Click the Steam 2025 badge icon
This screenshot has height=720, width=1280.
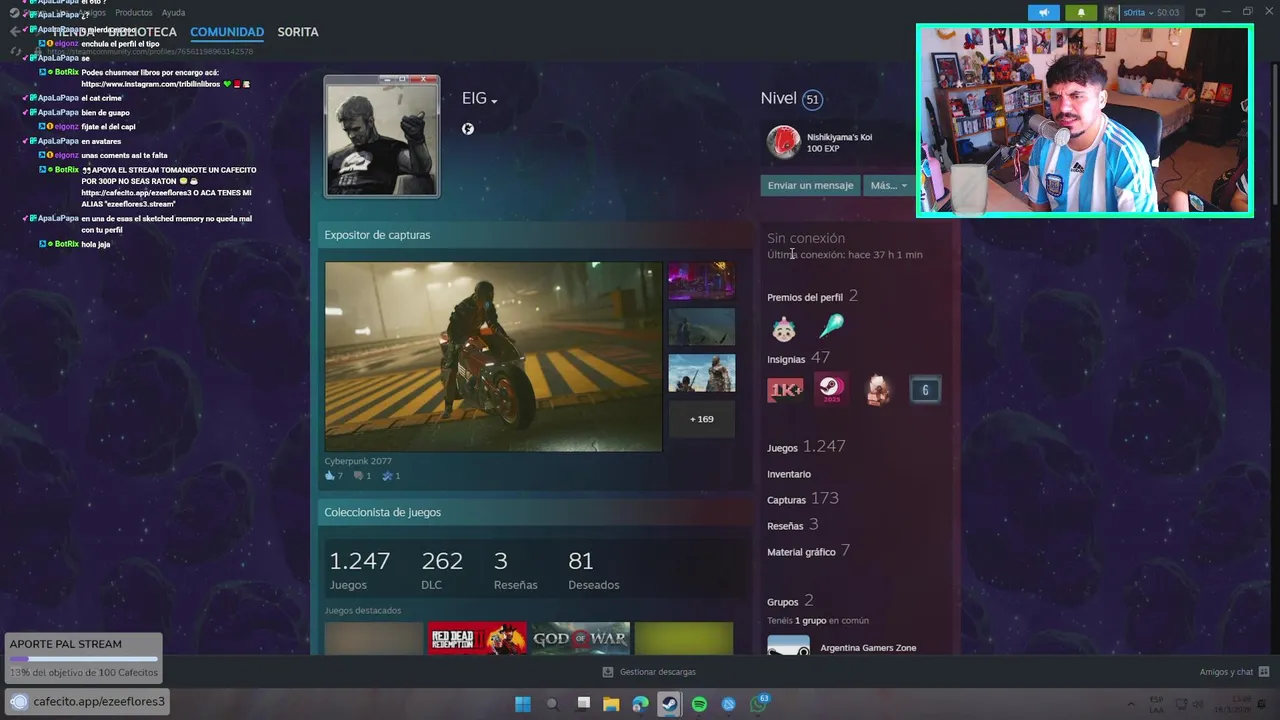(x=831, y=390)
